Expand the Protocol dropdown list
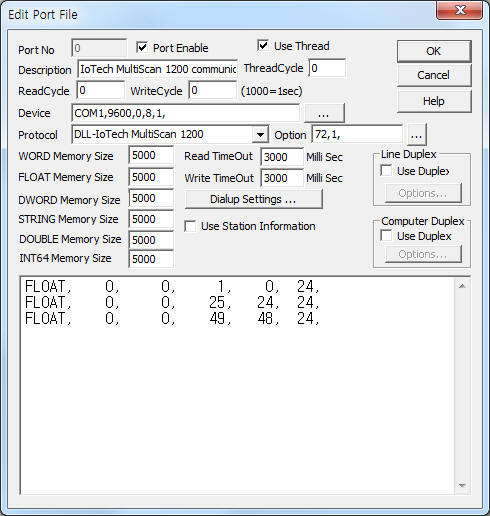The image size is (490, 516). click(260, 135)
